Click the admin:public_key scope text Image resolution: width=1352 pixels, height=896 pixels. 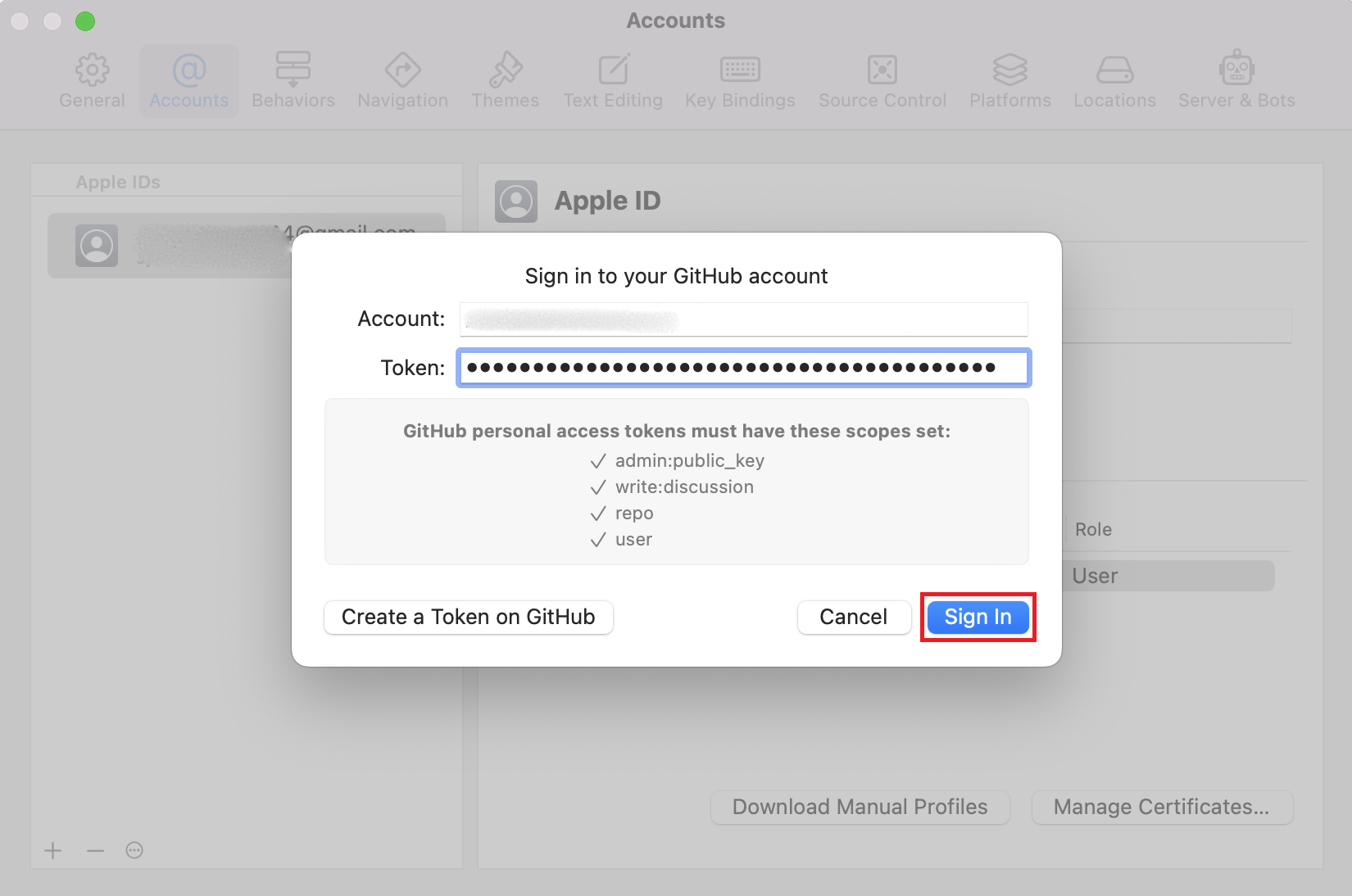click(689, 460)
